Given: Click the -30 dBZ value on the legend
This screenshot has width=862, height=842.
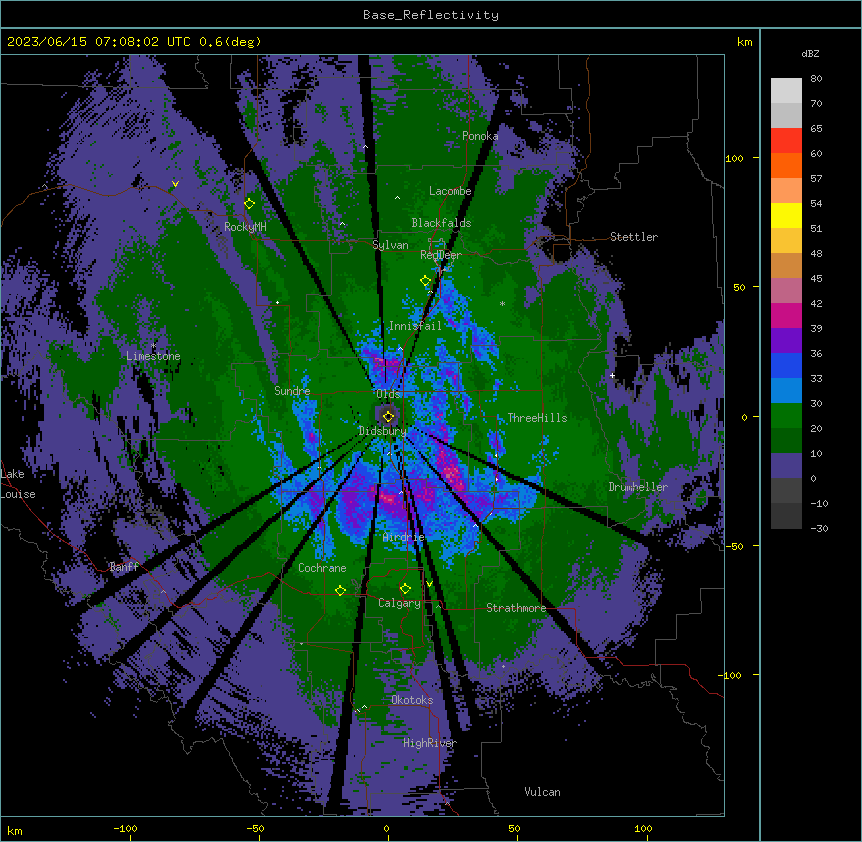Looking at the screenshot, I should pos(819,528).
